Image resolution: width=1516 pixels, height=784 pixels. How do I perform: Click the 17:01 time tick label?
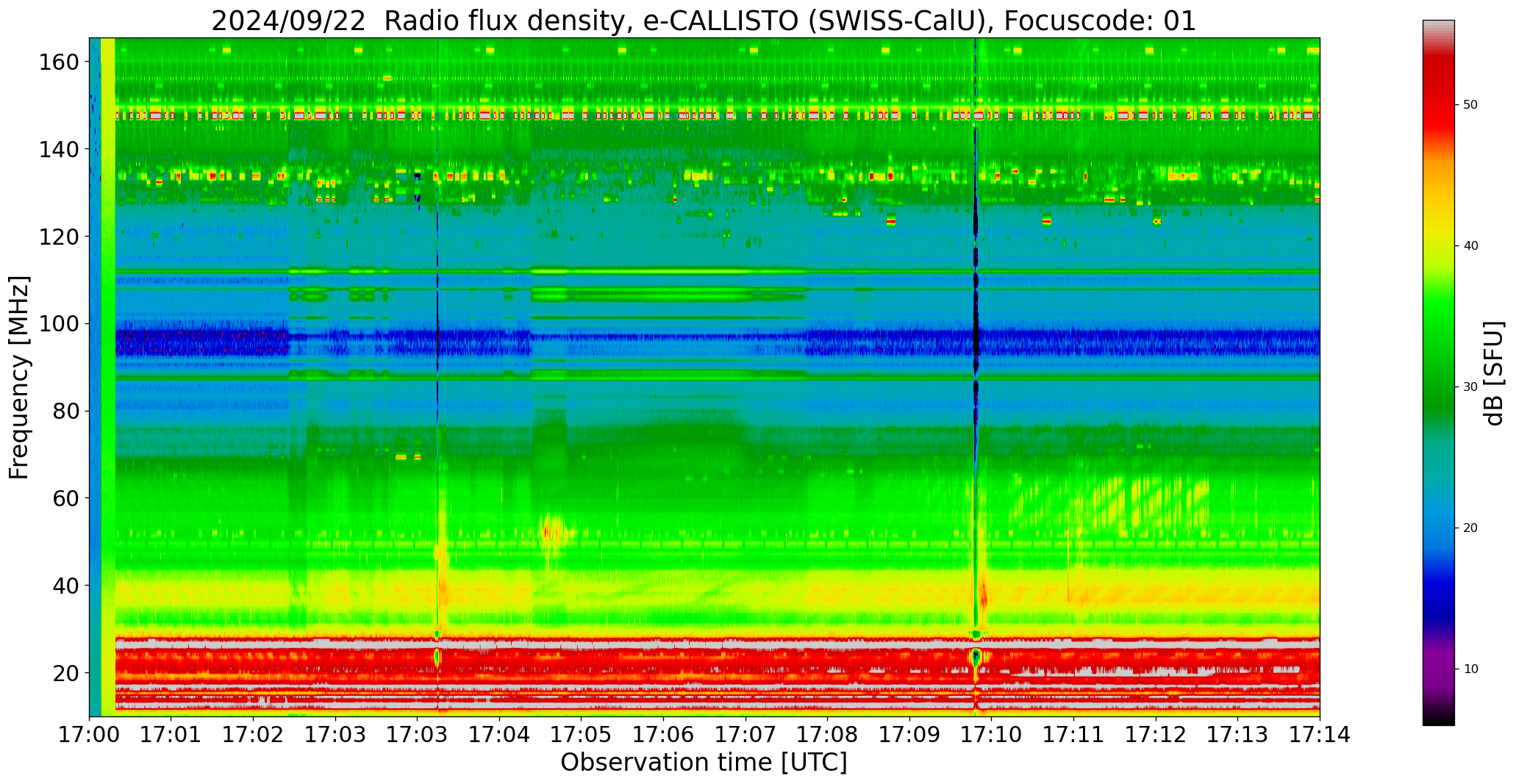point(171,735)
